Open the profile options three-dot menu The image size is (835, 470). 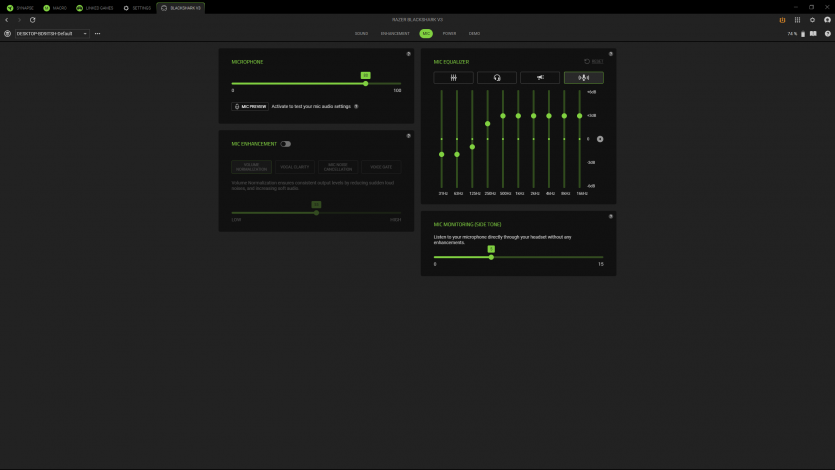click(97, 33)
